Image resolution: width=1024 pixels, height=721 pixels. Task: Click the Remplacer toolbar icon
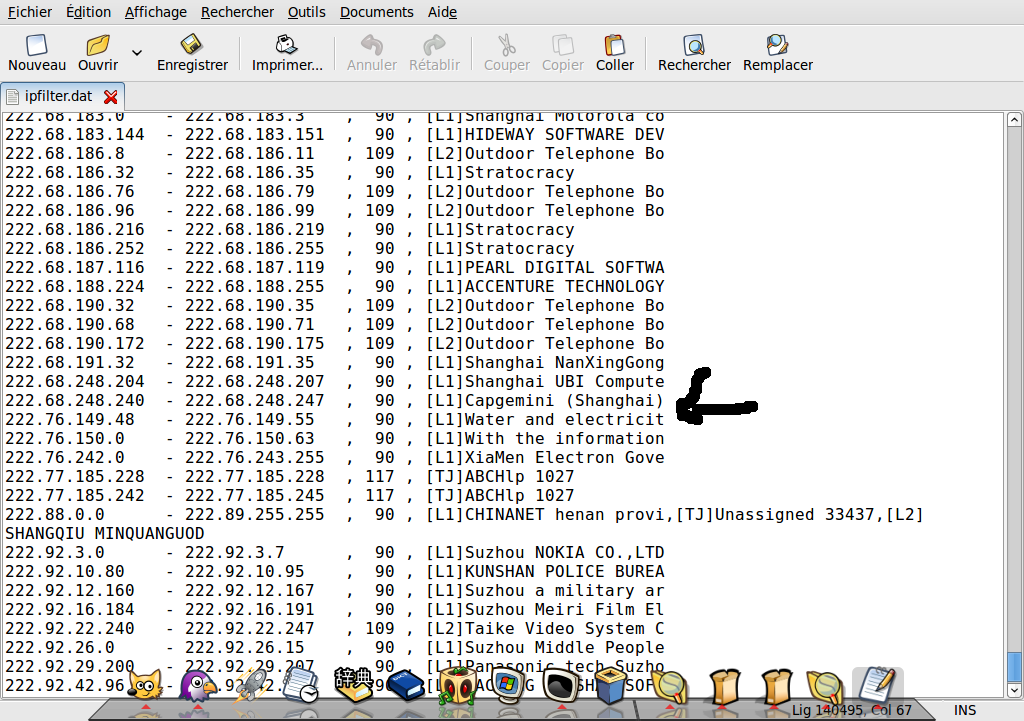777,45
